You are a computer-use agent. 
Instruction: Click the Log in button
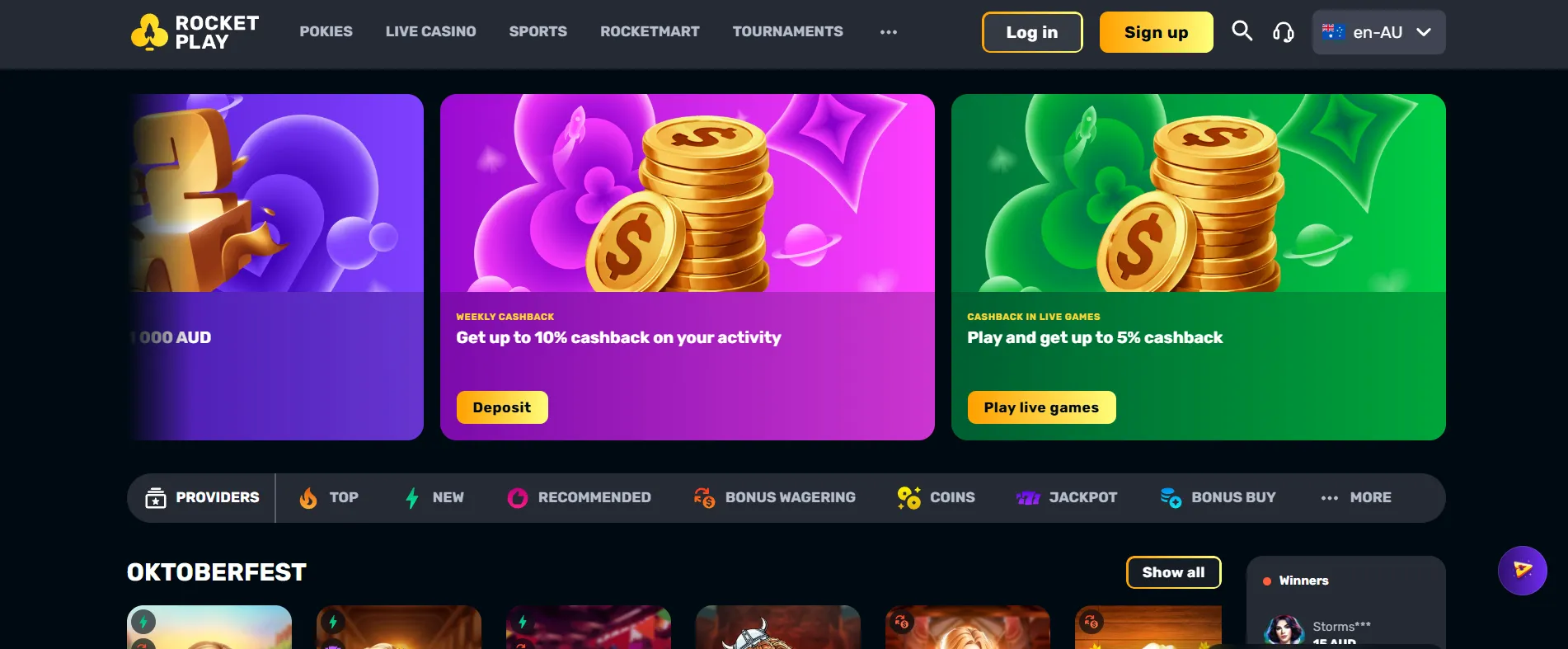1032,32
